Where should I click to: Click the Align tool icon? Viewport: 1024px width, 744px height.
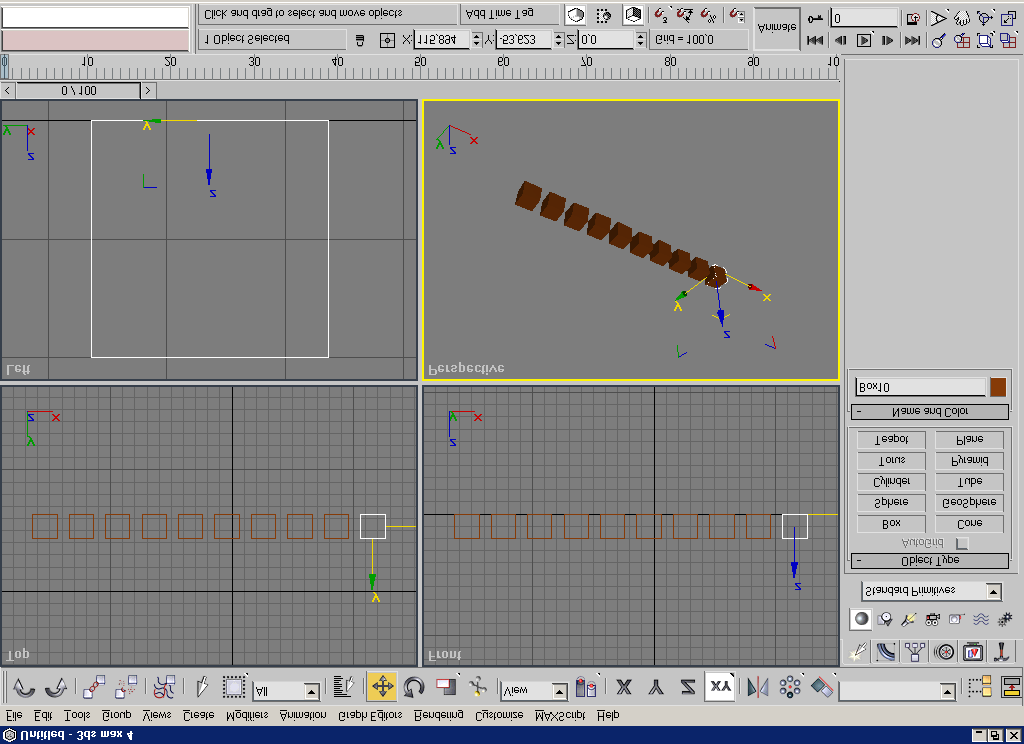point(822,687)
